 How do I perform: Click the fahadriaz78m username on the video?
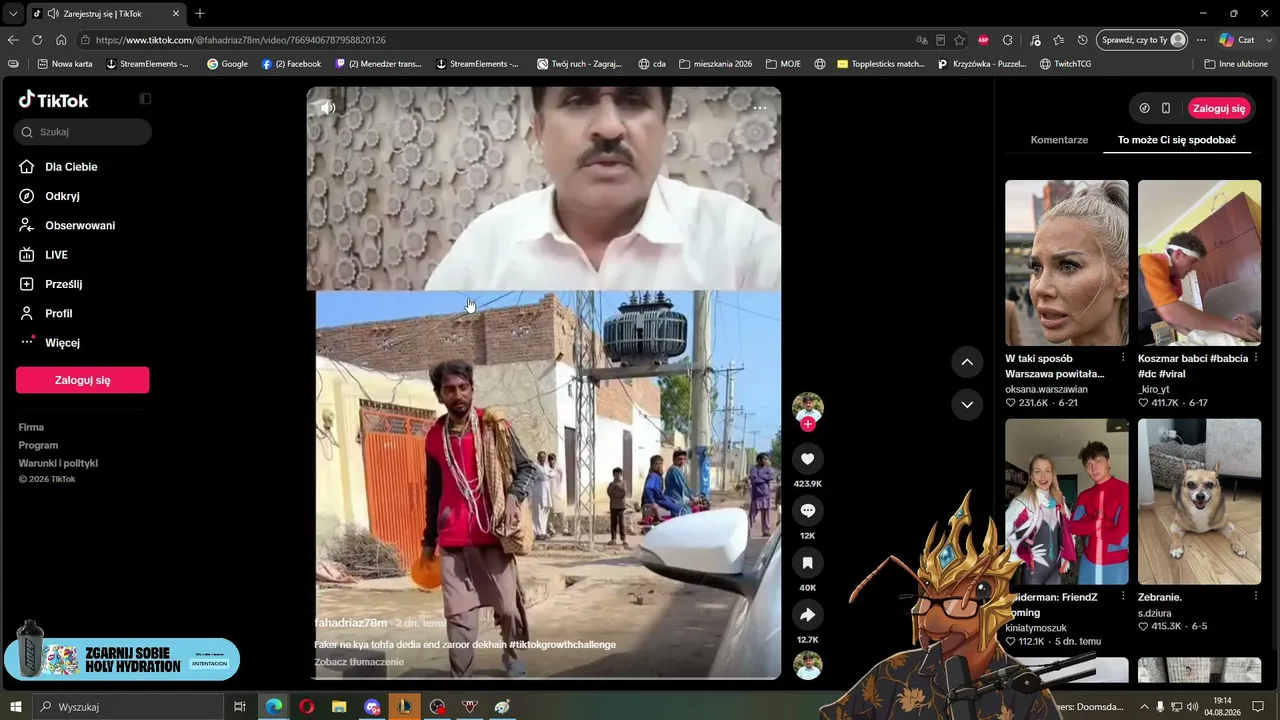[x=351, y=623]
